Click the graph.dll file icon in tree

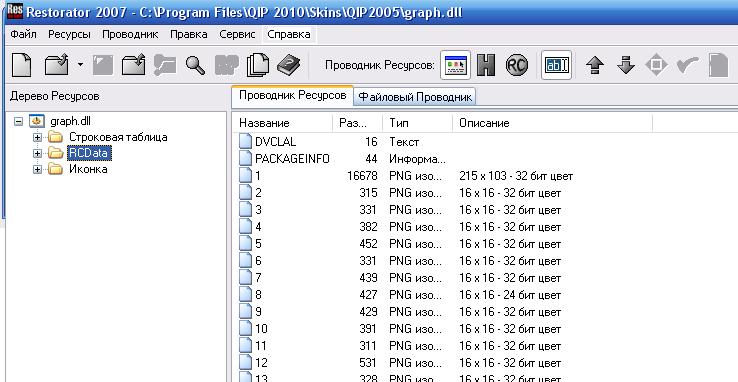pyautogui.click(x=37, y=121)
